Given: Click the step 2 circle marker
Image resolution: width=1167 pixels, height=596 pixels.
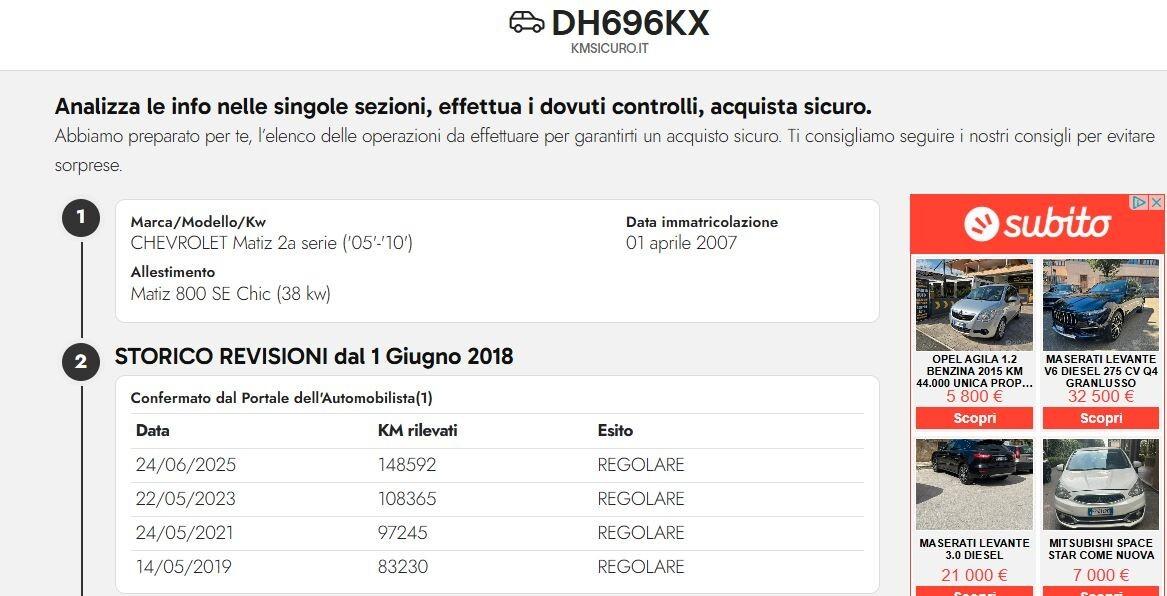Looking at the screenshot, I should (x=81, y=362).
